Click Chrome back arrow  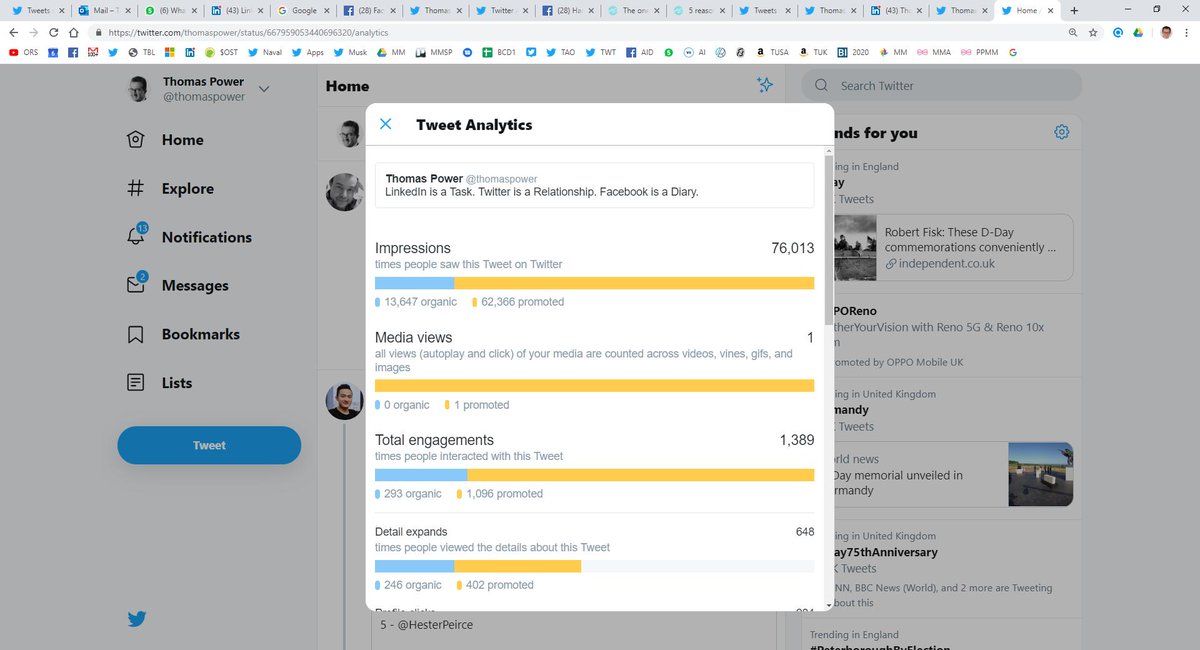click(x=14, y=32)
